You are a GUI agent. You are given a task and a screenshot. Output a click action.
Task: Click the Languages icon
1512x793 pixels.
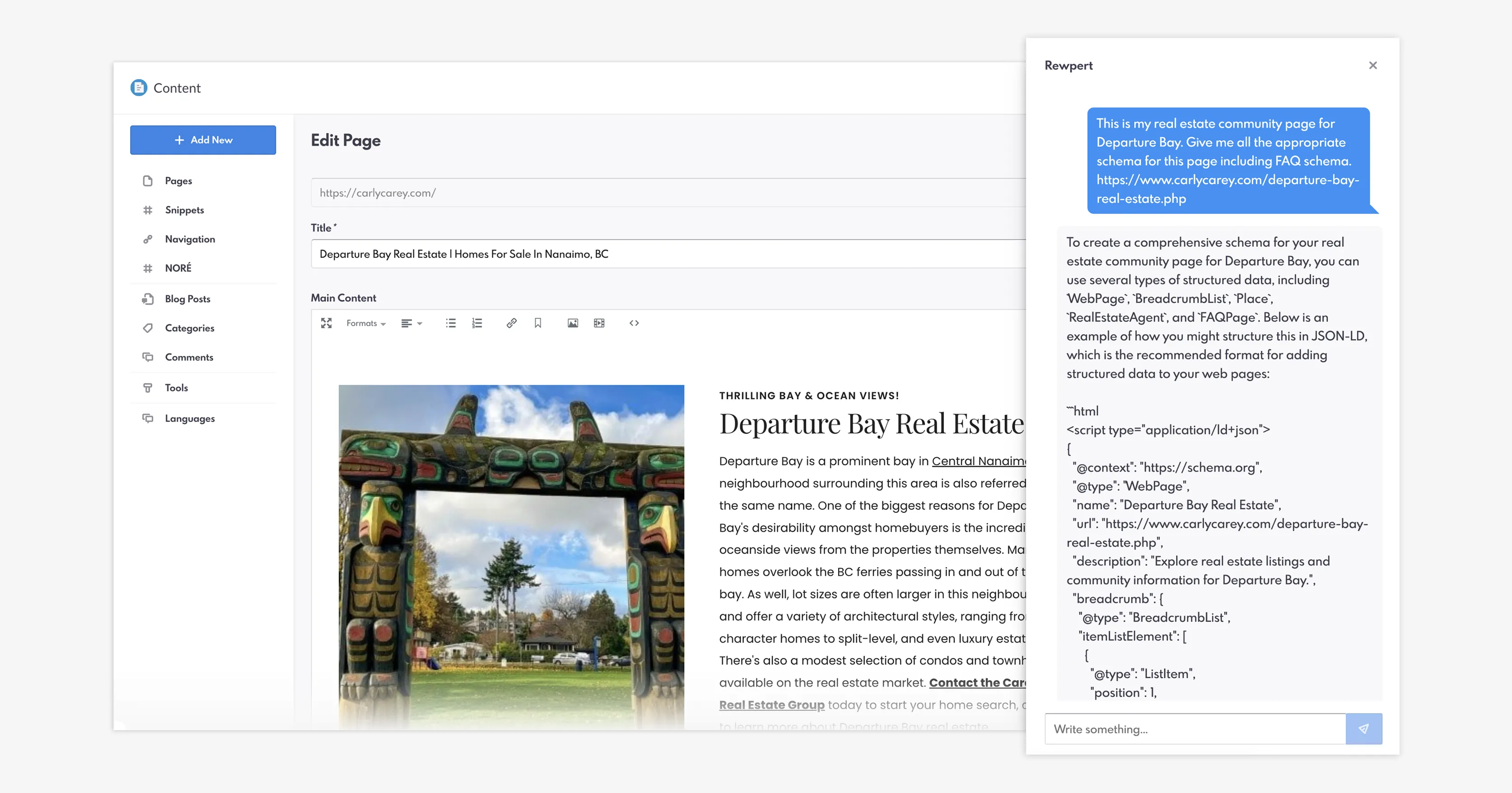point(148,419)
